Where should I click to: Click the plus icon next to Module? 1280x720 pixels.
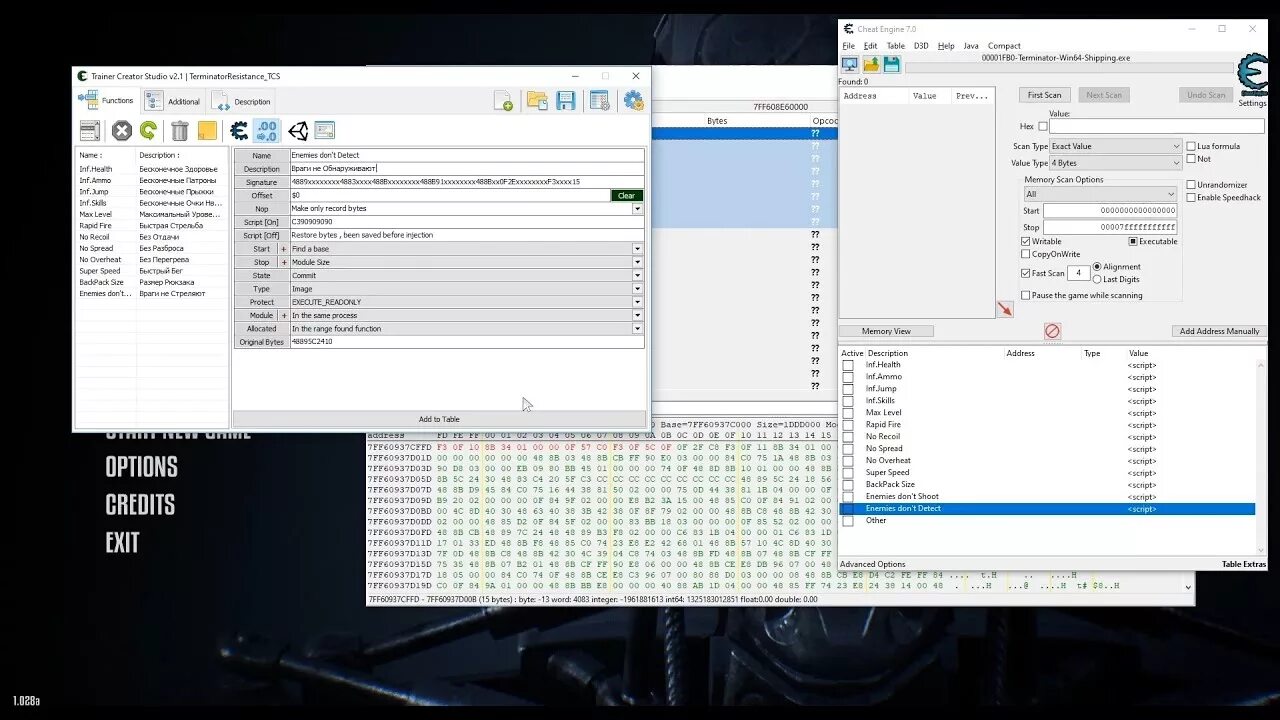283,315
